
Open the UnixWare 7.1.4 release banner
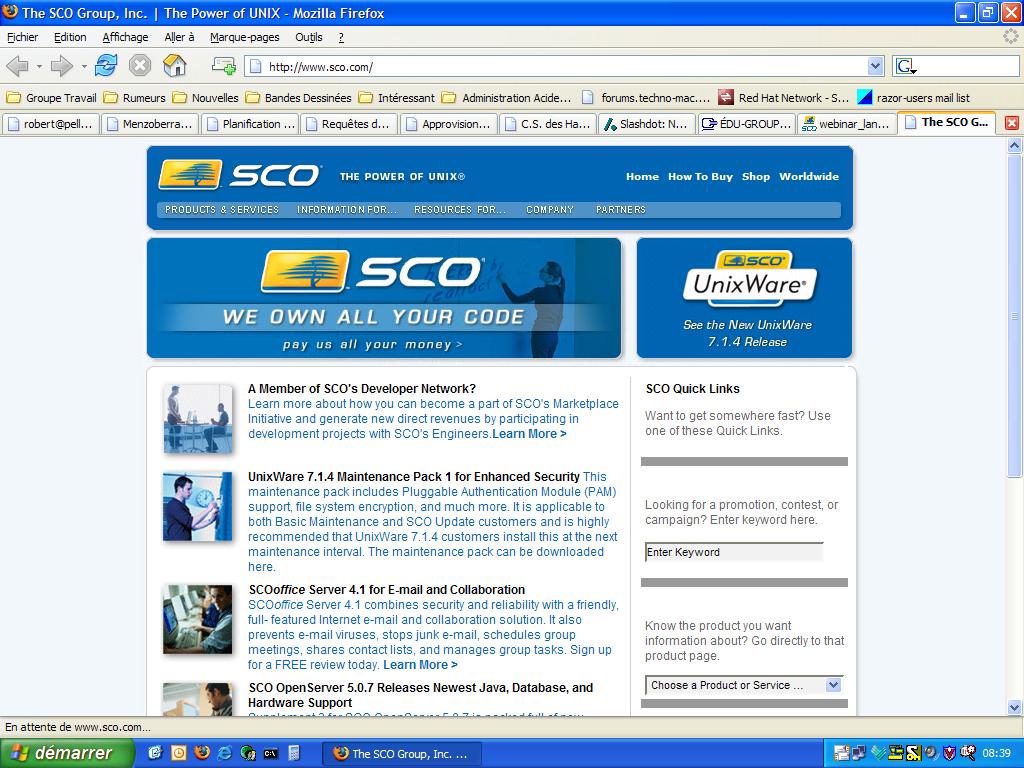pos(745,298)
